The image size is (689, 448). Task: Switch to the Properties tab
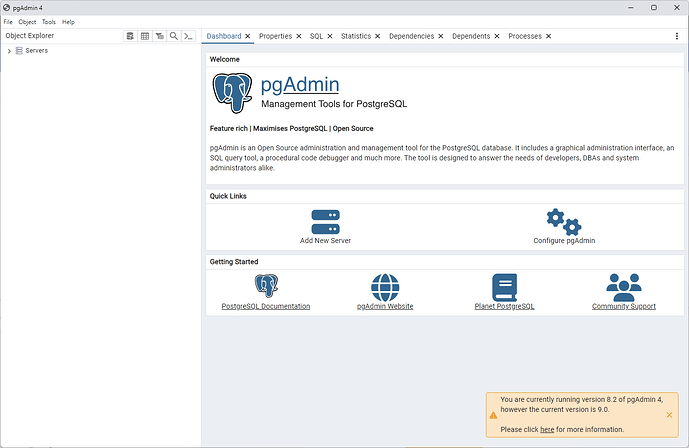coord(276,36)
